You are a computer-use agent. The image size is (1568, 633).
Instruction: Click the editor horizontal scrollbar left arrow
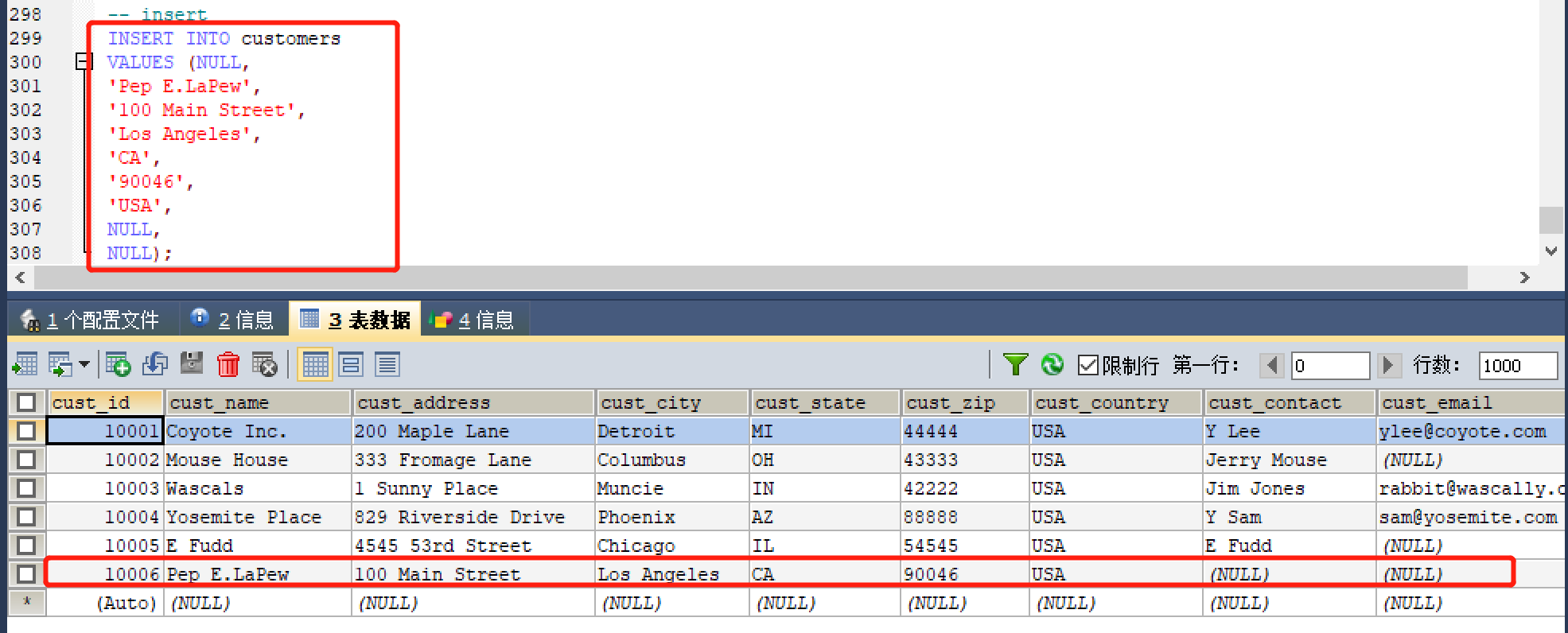[x=21, y=278]
